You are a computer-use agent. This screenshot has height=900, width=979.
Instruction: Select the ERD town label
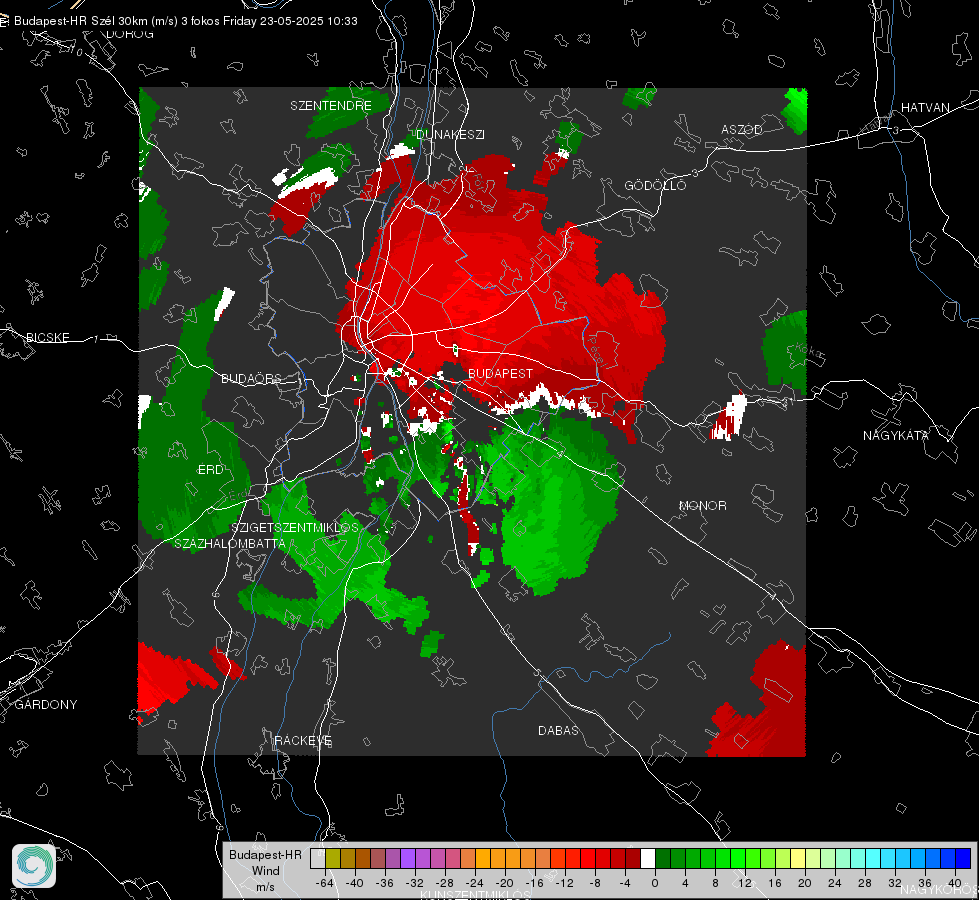pyautogui.click(x=210, y=470)
